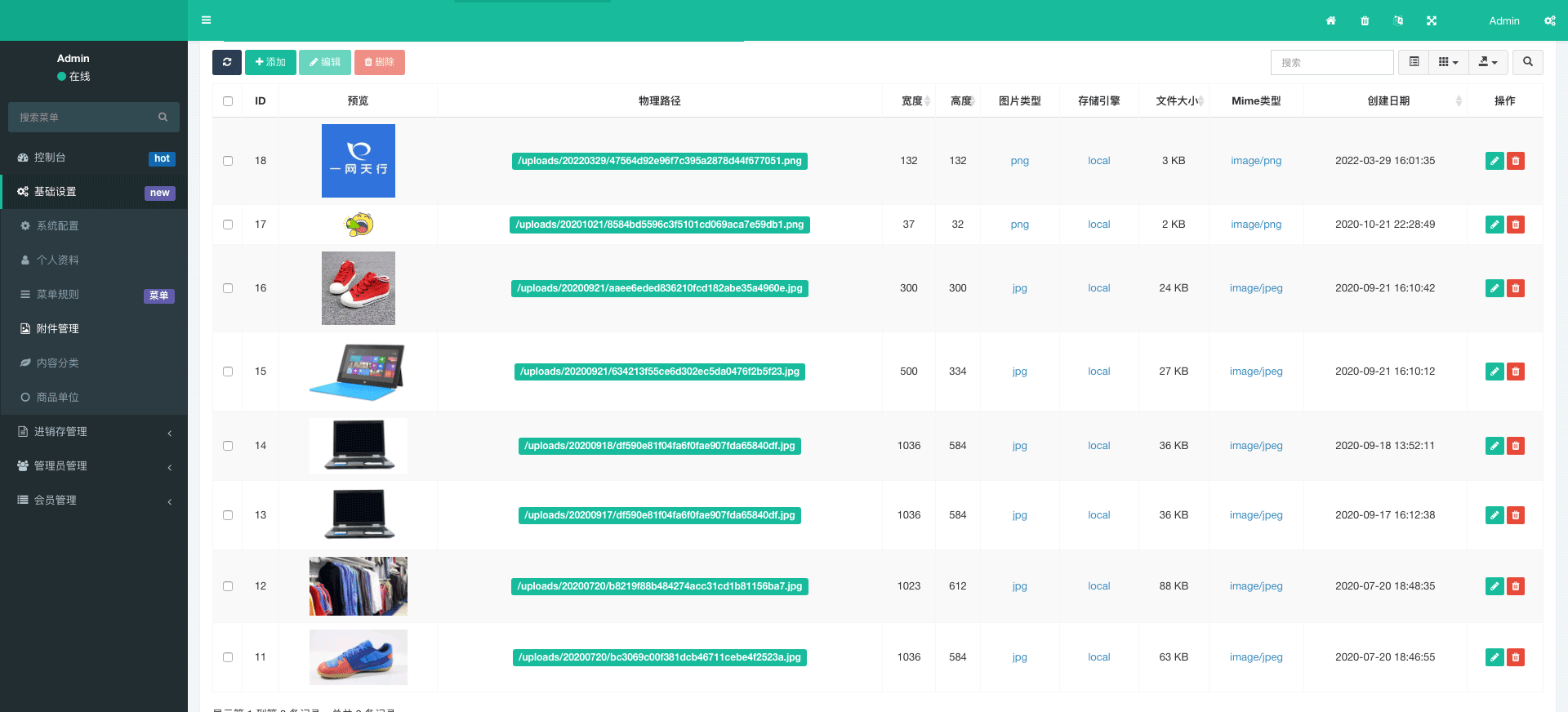The image size is (1568, 712).
Task: Delete the row with ID 14
Action: [x=1516, y=446]
